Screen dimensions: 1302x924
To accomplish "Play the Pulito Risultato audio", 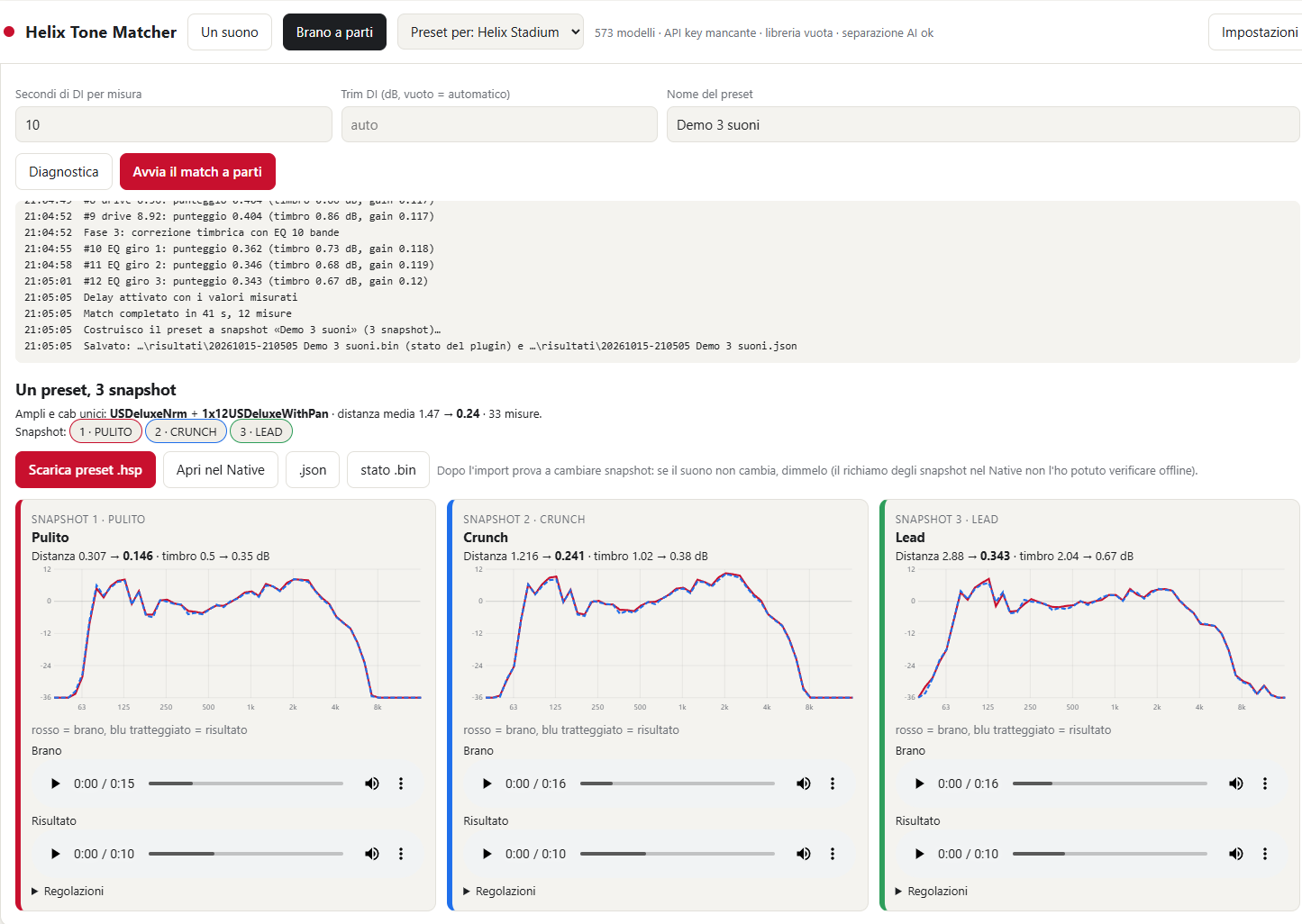I will (56, 854).
